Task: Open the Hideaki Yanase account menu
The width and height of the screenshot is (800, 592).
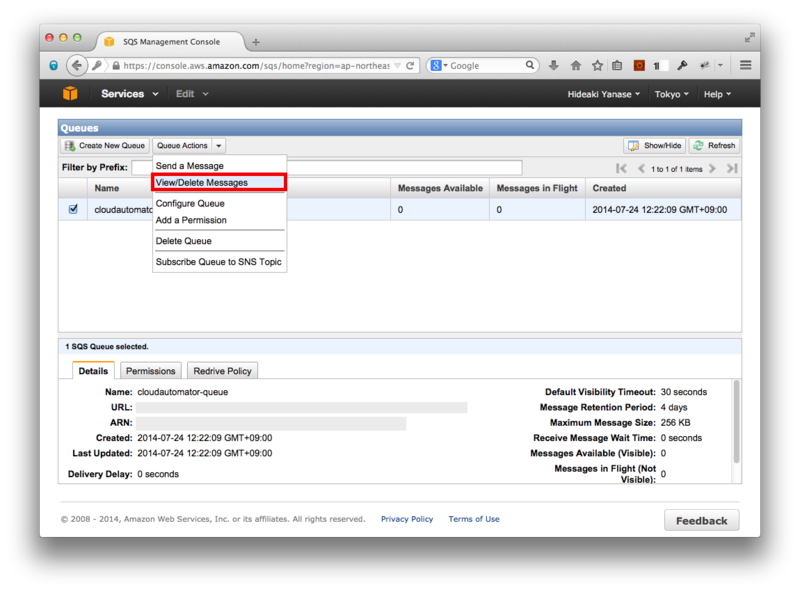Action: click(604, 94)
